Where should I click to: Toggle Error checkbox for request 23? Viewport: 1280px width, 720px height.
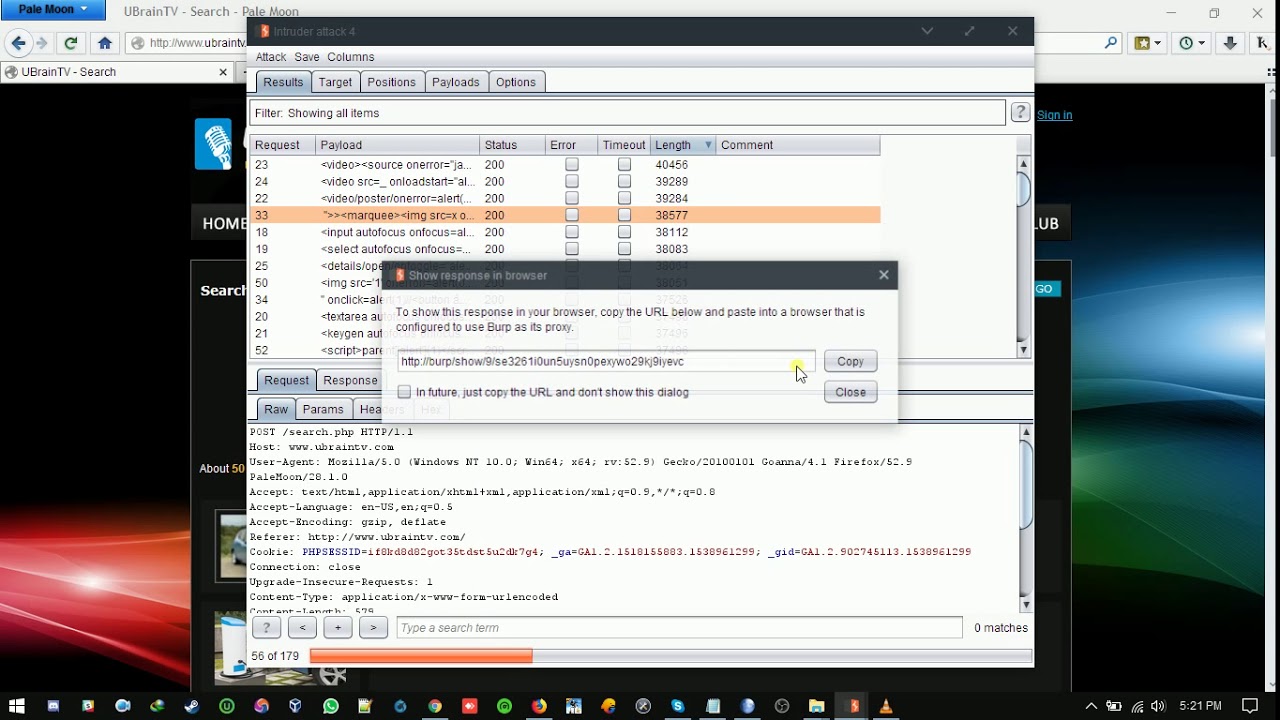(572, 164)
